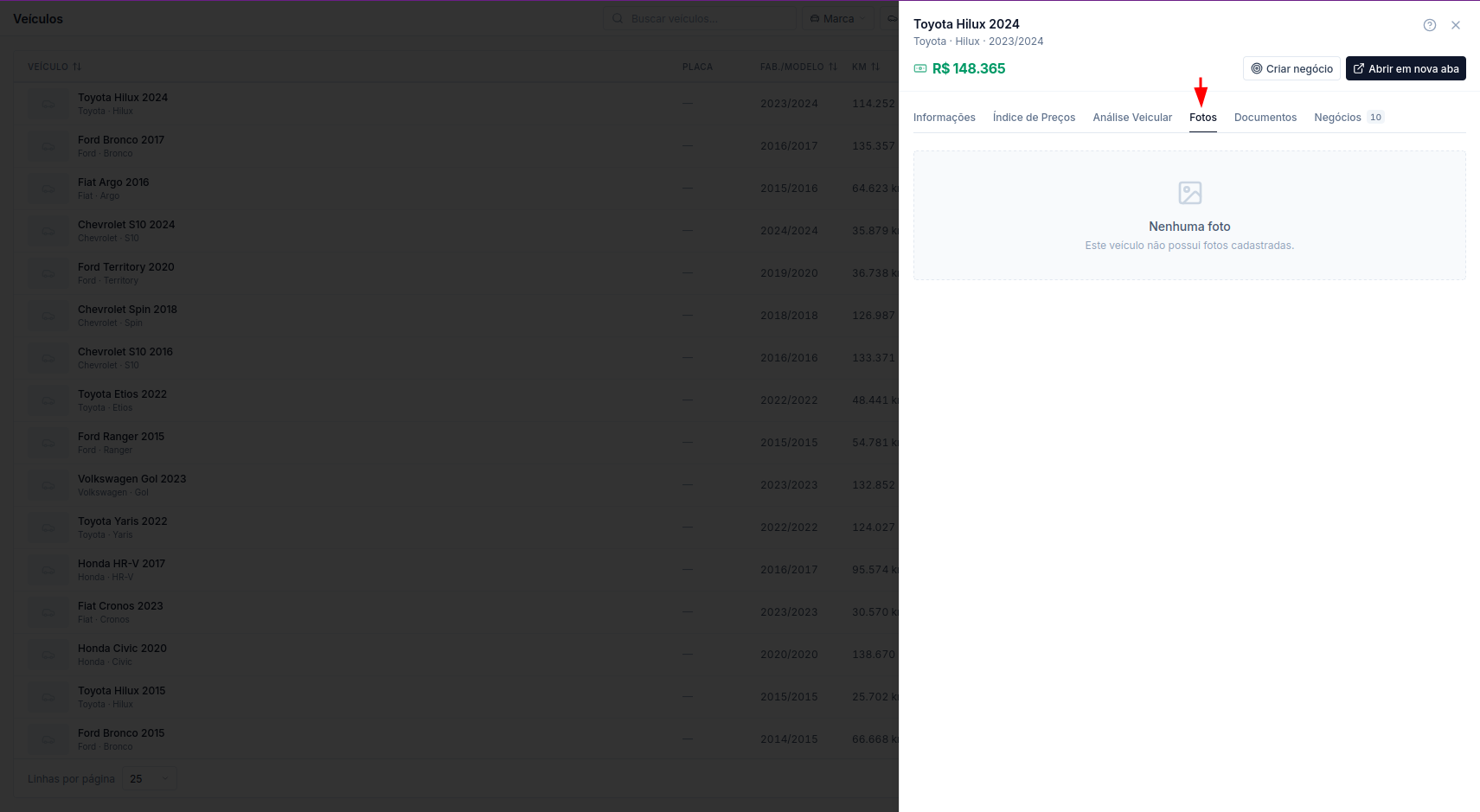
Task: Switch to the Informações tab
Action: click(x=945, y=118)
